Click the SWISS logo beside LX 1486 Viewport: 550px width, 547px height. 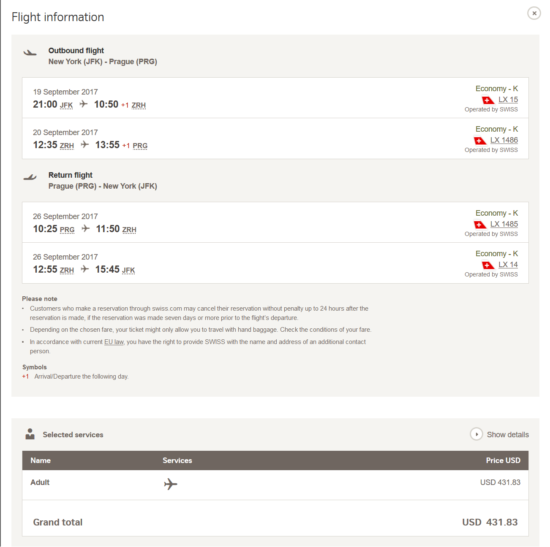[x=480, y=141]
